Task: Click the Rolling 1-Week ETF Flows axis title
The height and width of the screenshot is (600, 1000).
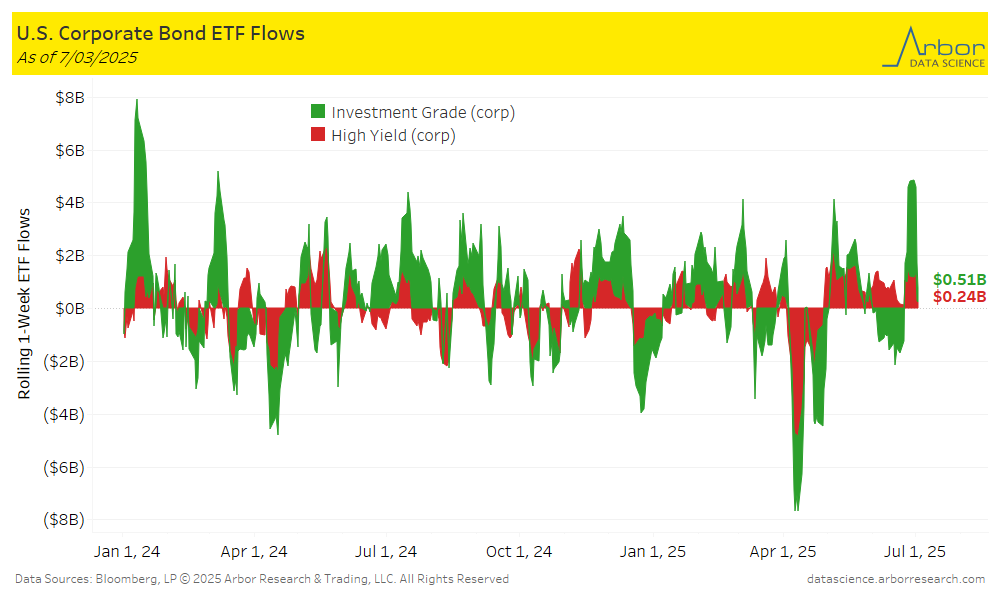Action: 24,304
